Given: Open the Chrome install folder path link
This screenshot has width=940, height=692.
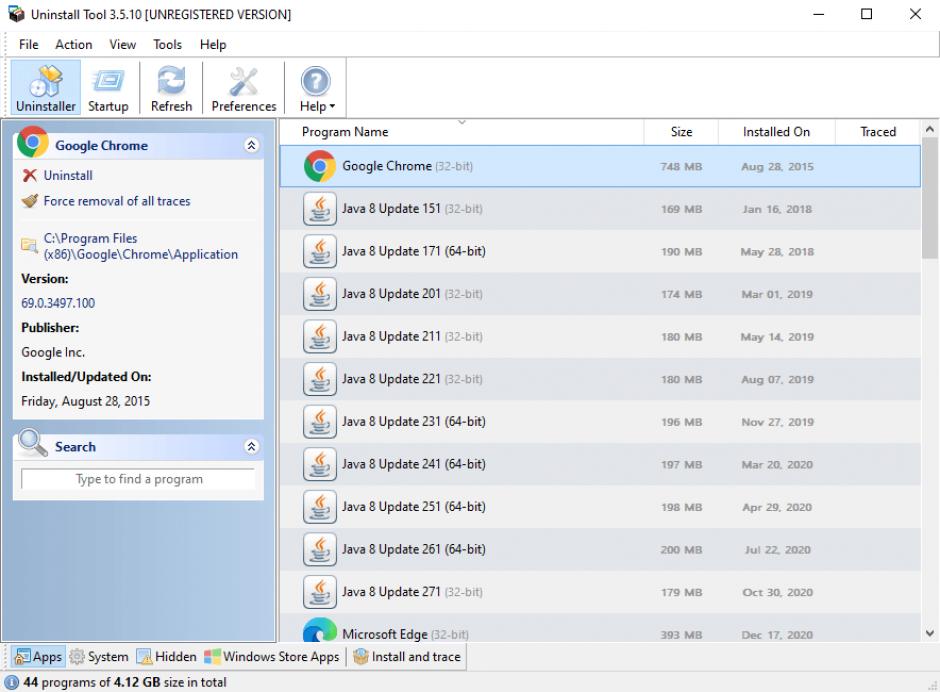Looking at the screenshot, I should 139,246.
